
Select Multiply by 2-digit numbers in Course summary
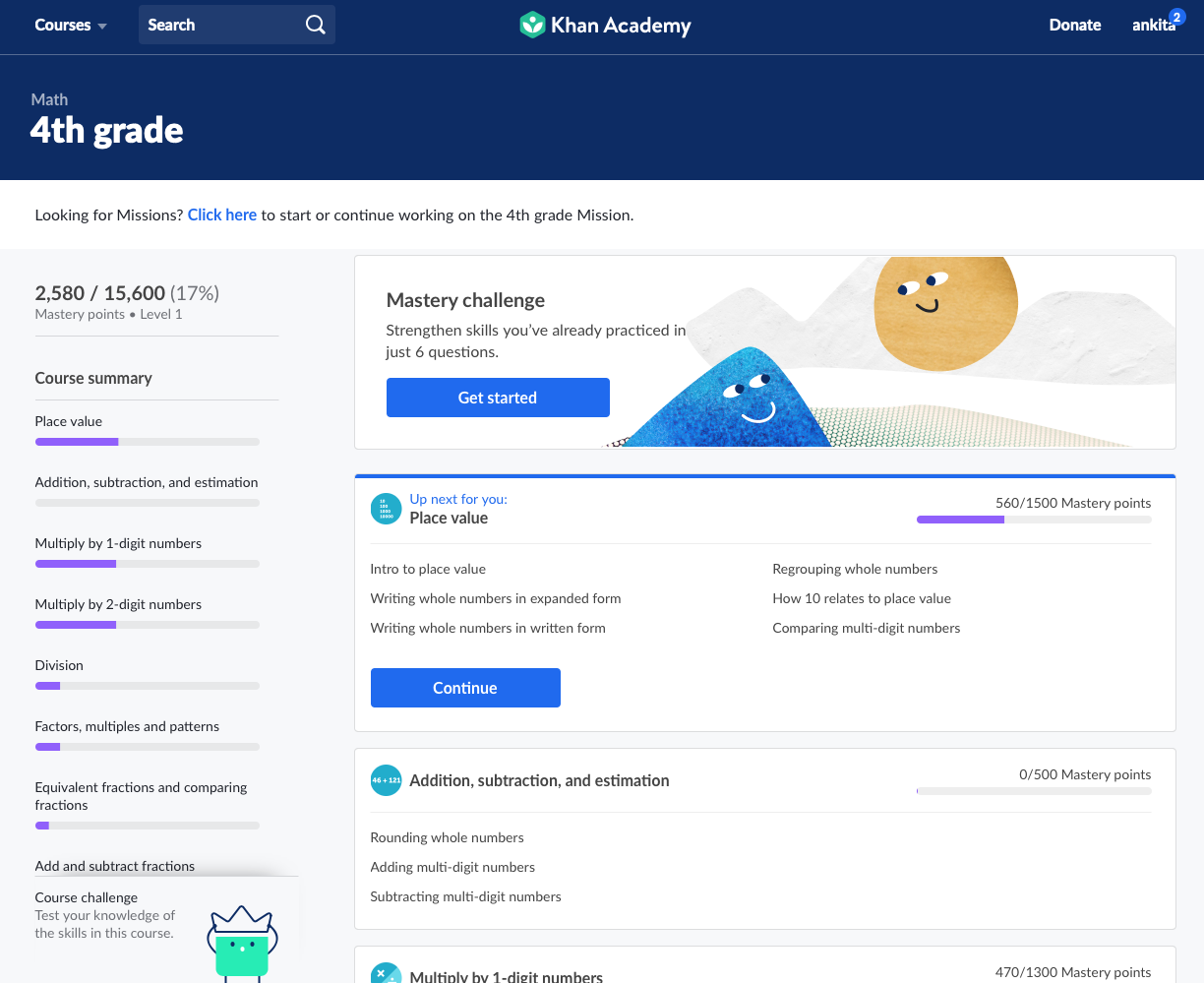click(118, 604)
